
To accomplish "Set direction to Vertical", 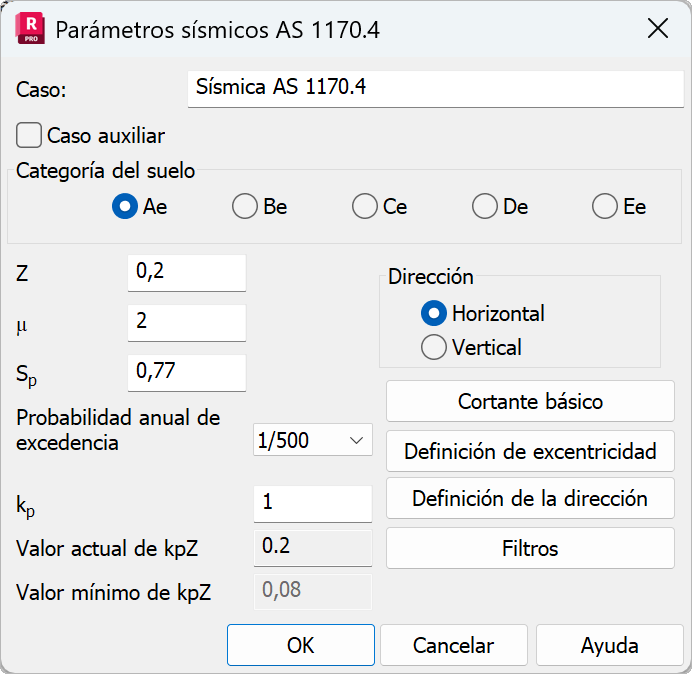I will 433,348.
